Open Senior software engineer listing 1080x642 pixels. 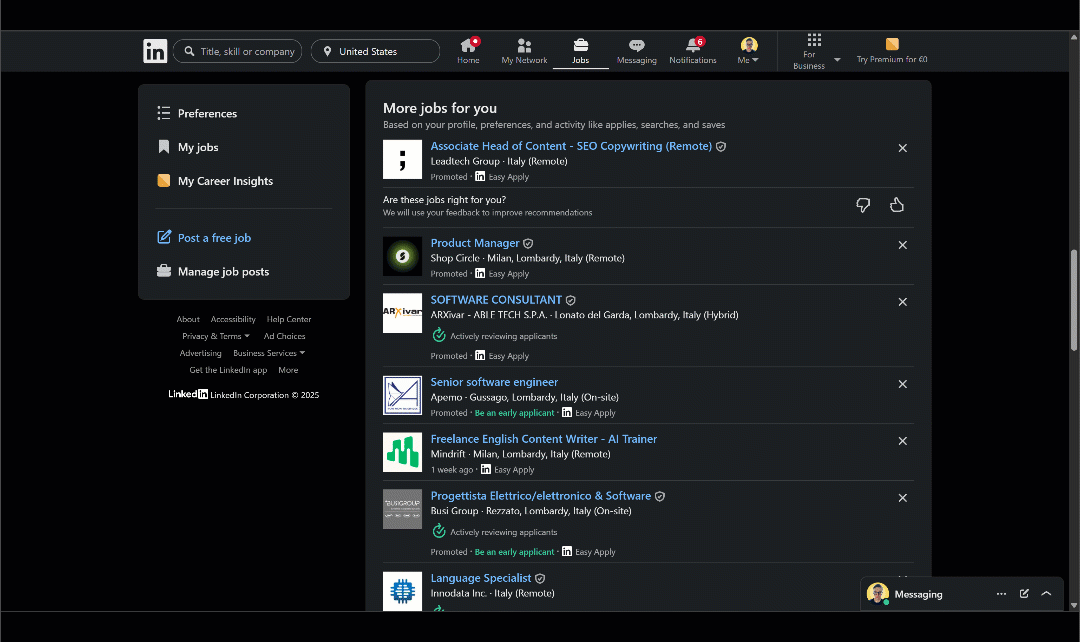click(x=494, y=382)
